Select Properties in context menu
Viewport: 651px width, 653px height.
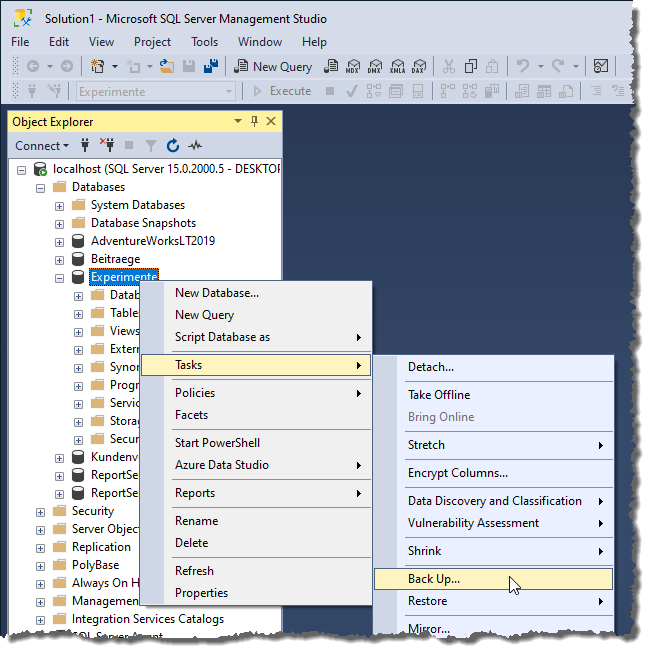click(x=256, y=593)
